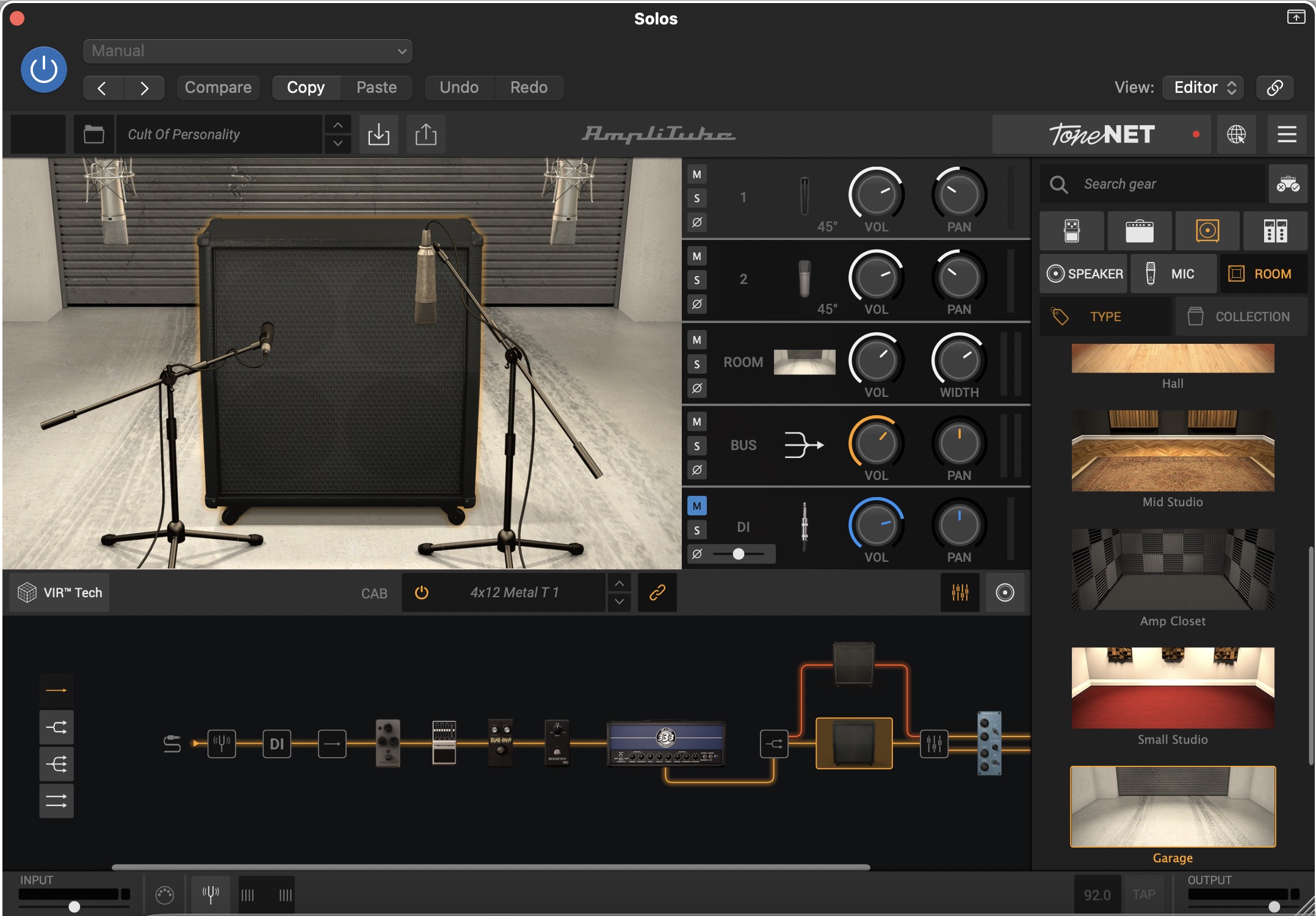1316x916 pixels.
Task: Open the preset browser folder icon
Action: point(93,134)
